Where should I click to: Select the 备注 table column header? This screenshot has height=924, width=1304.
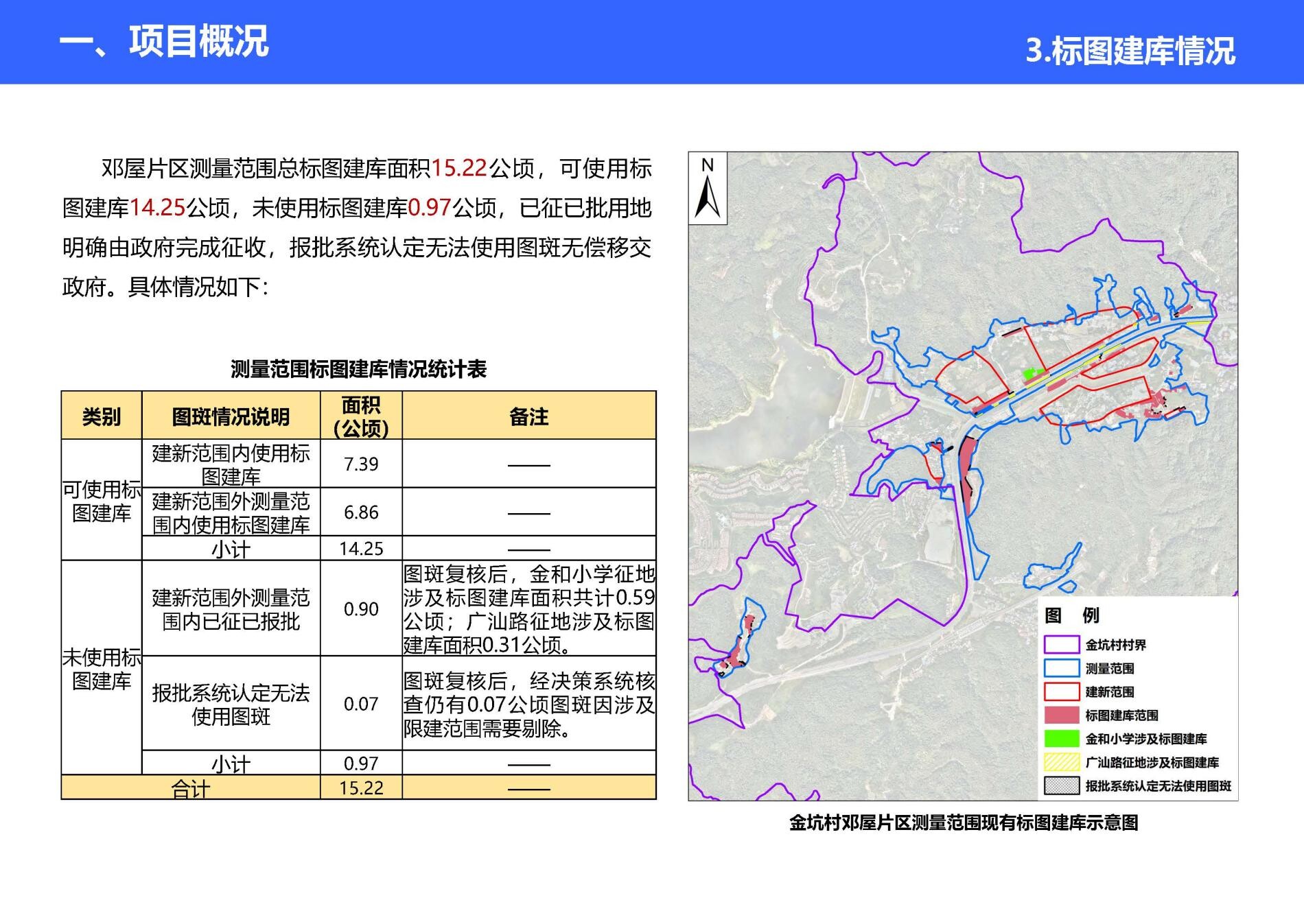coord(528,416)
